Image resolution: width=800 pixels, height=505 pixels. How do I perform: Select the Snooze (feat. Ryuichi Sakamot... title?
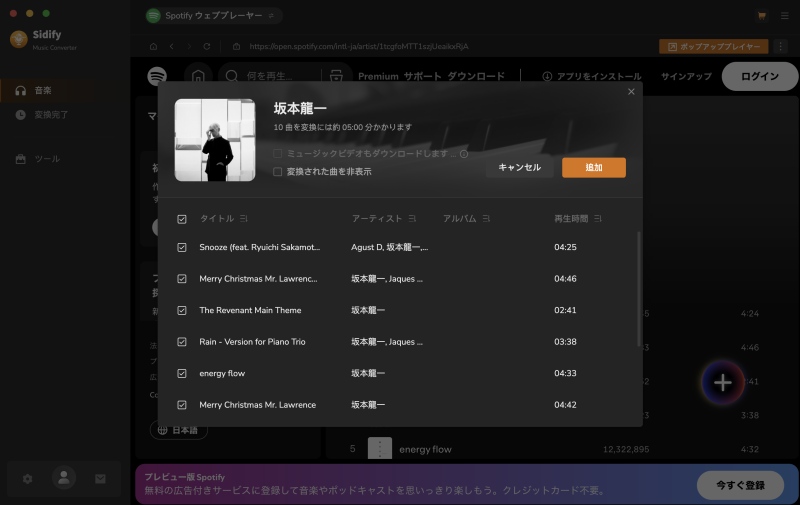(260, 247)
